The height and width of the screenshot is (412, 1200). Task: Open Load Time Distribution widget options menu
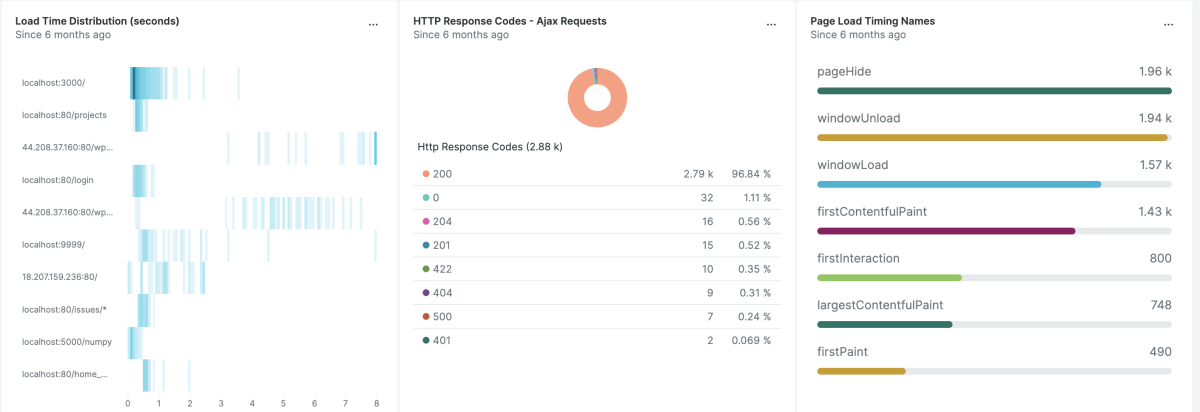pyautogui.click(x=373, y=23)
